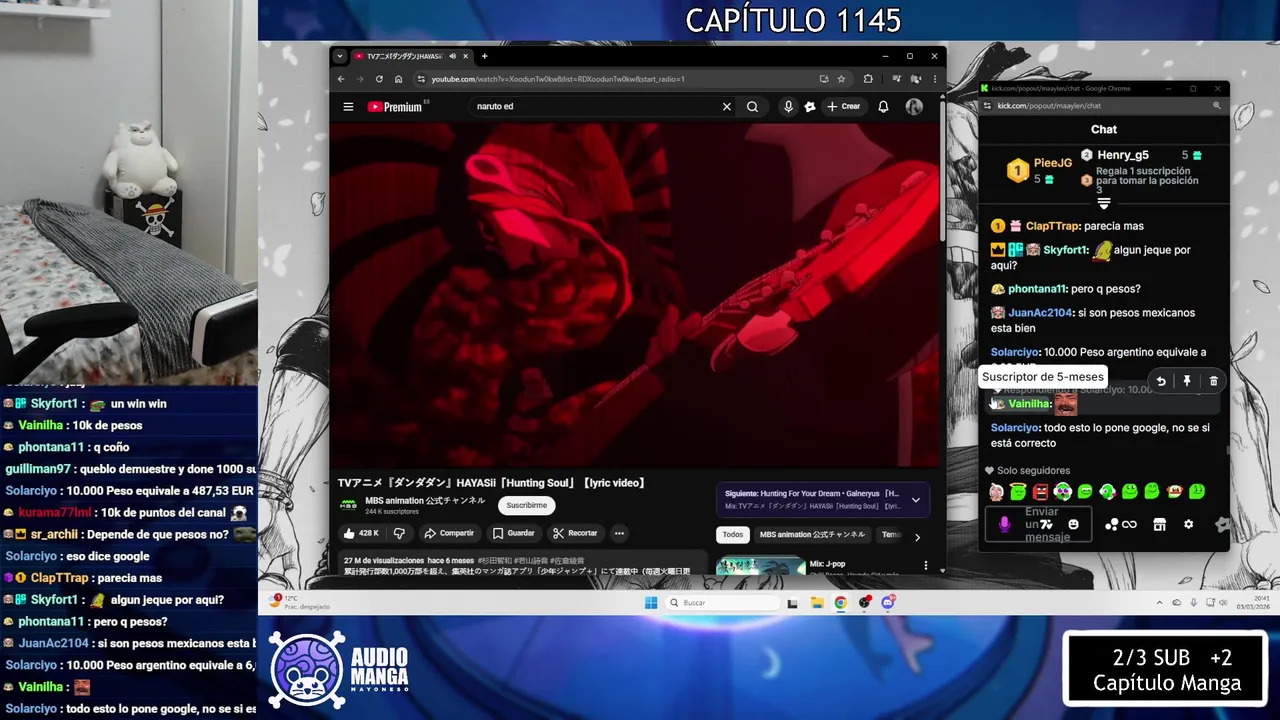
Task: Dislike the video with thumbs-down
Action: click(399, 533)
